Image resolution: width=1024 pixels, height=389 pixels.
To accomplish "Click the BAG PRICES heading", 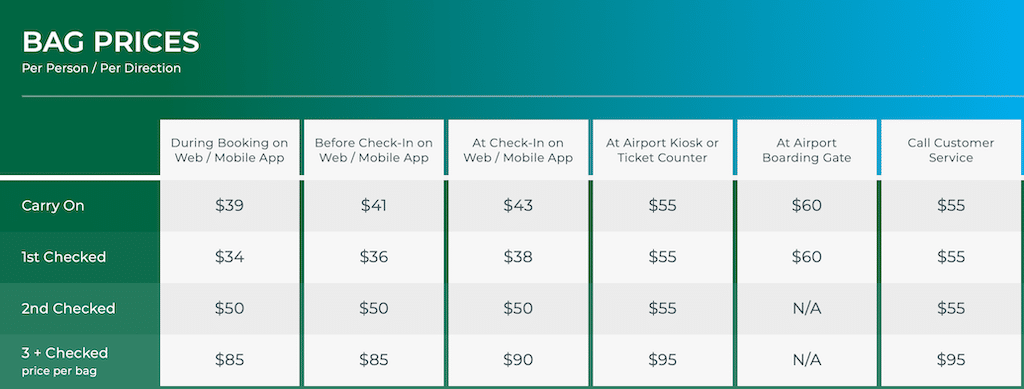I will [111, 42].
